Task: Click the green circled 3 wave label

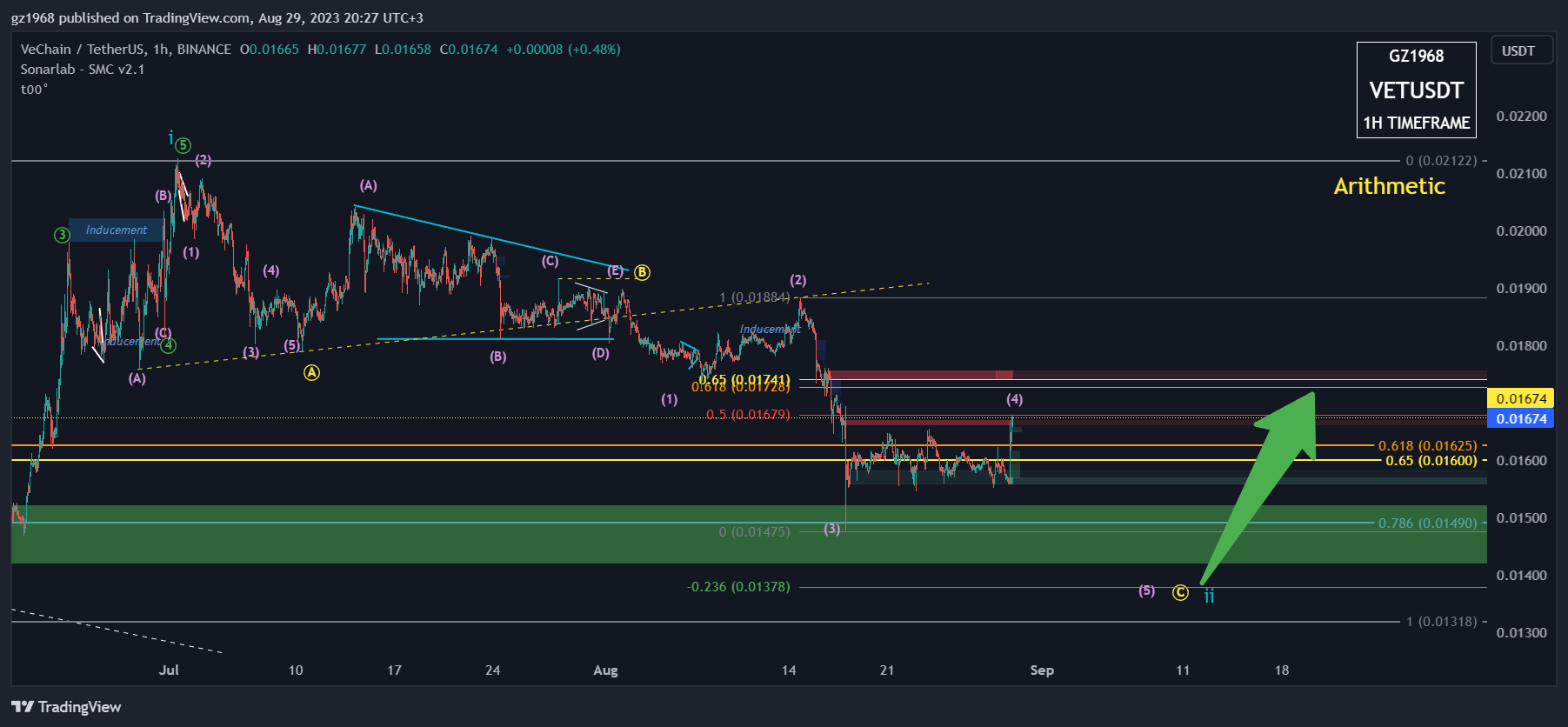Action: [62, 235]
